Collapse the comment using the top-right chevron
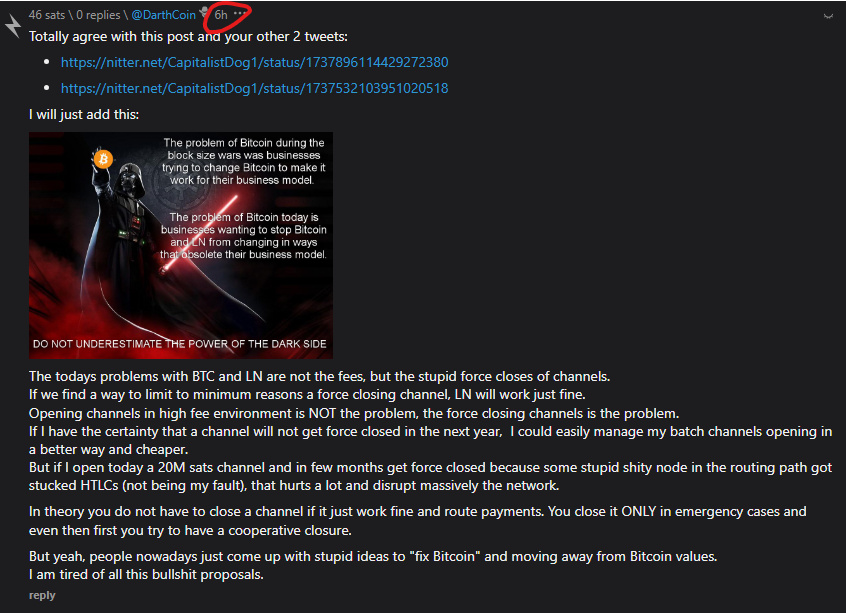The height and width of the screenshot is (613, 846). click(828, 17)
